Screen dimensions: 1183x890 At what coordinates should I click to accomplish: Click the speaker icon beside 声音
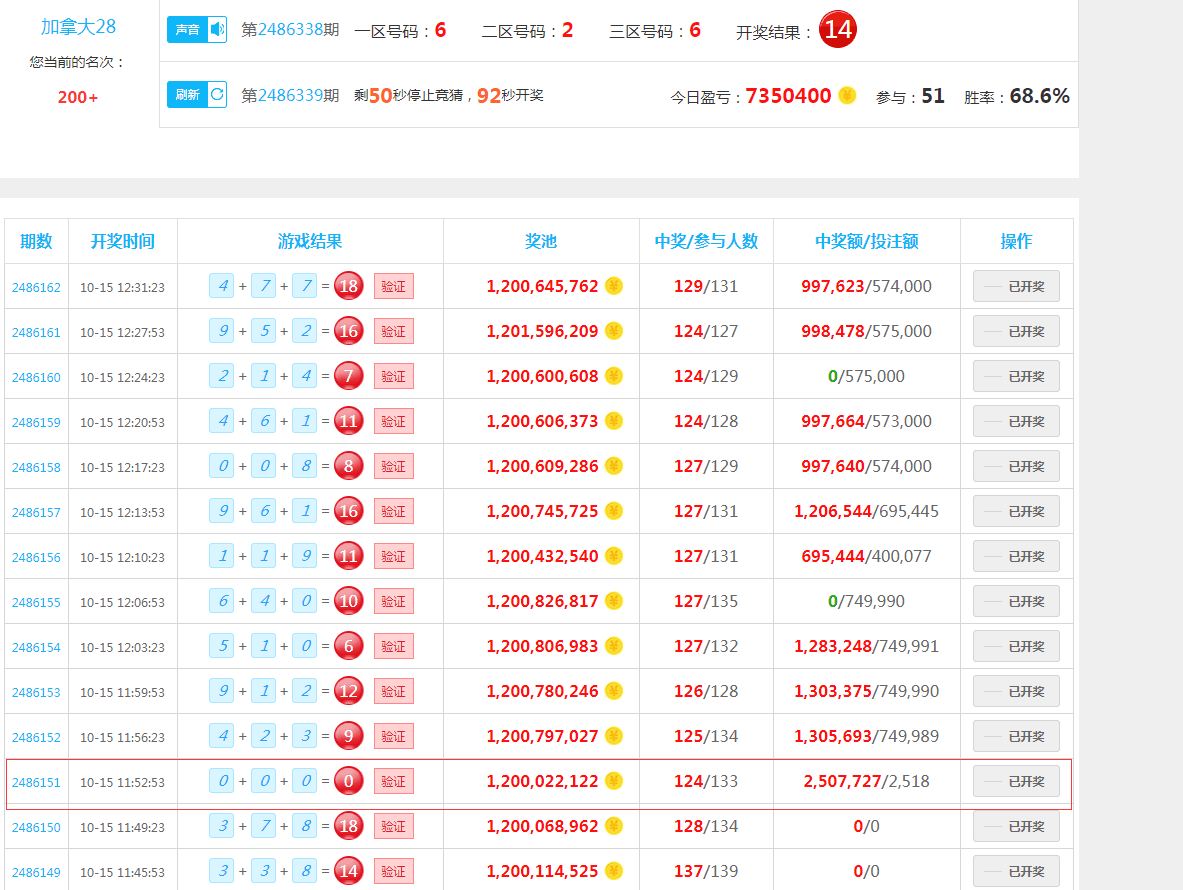click(x=217, y=29)
